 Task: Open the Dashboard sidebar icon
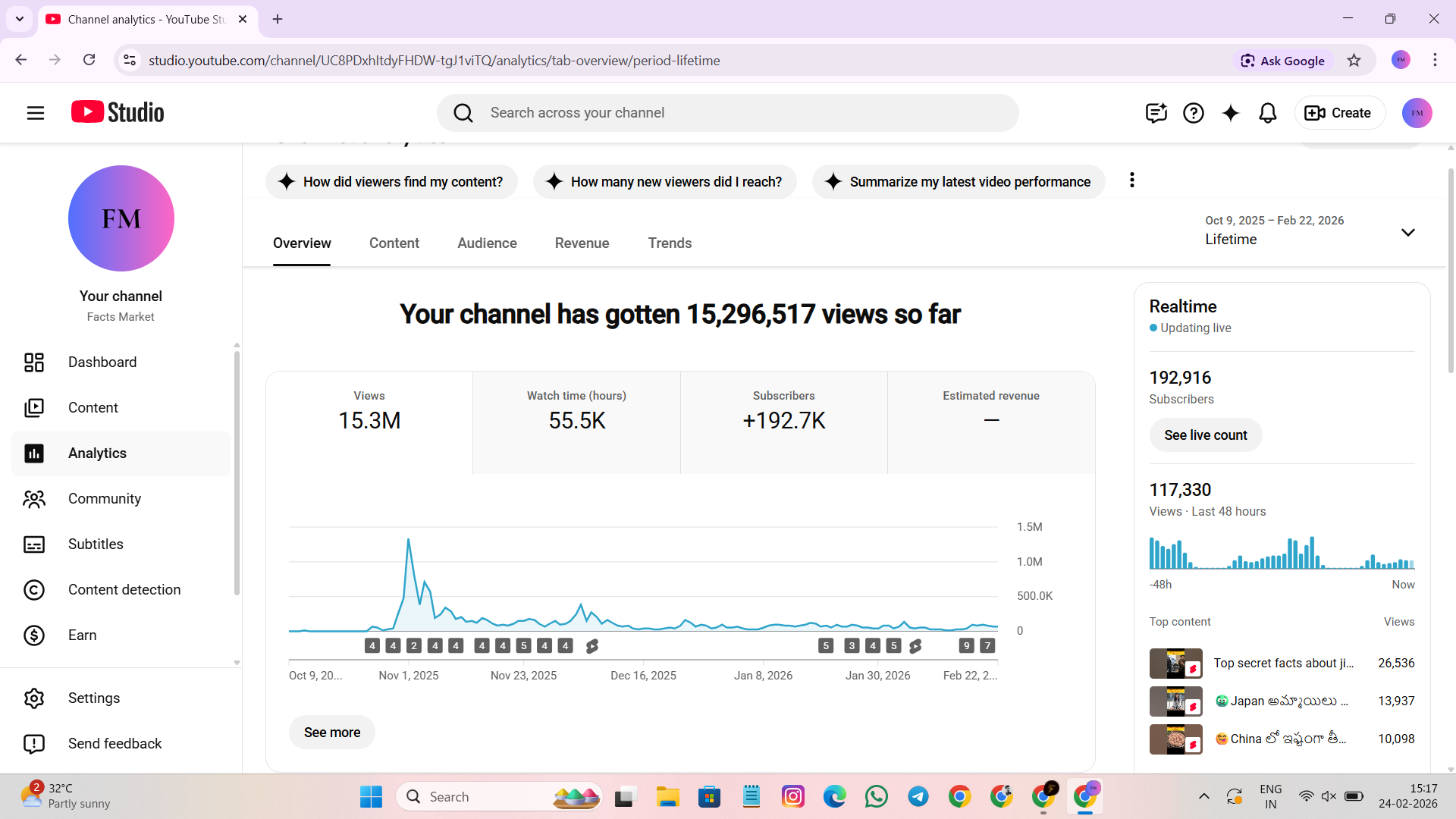[34, 362]
